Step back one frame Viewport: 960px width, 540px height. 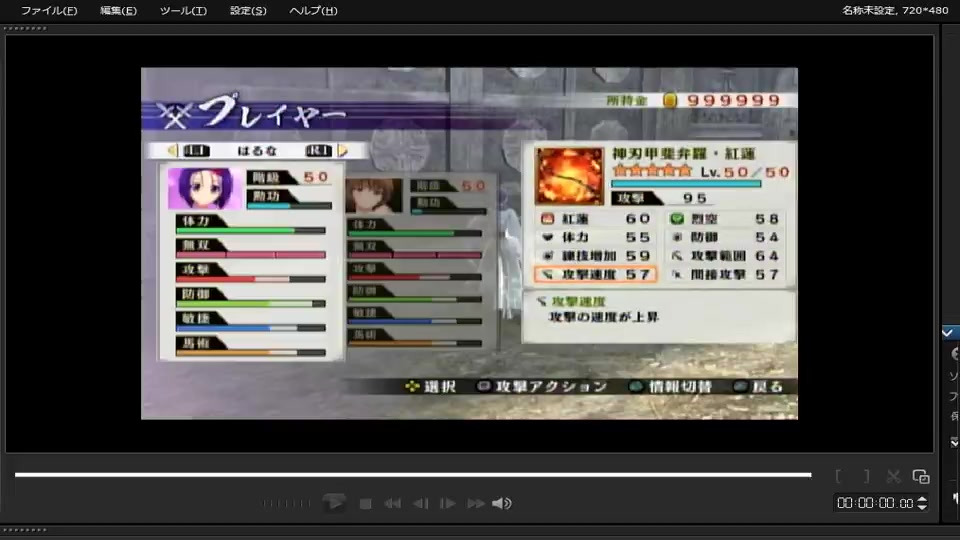click(421, 503)
